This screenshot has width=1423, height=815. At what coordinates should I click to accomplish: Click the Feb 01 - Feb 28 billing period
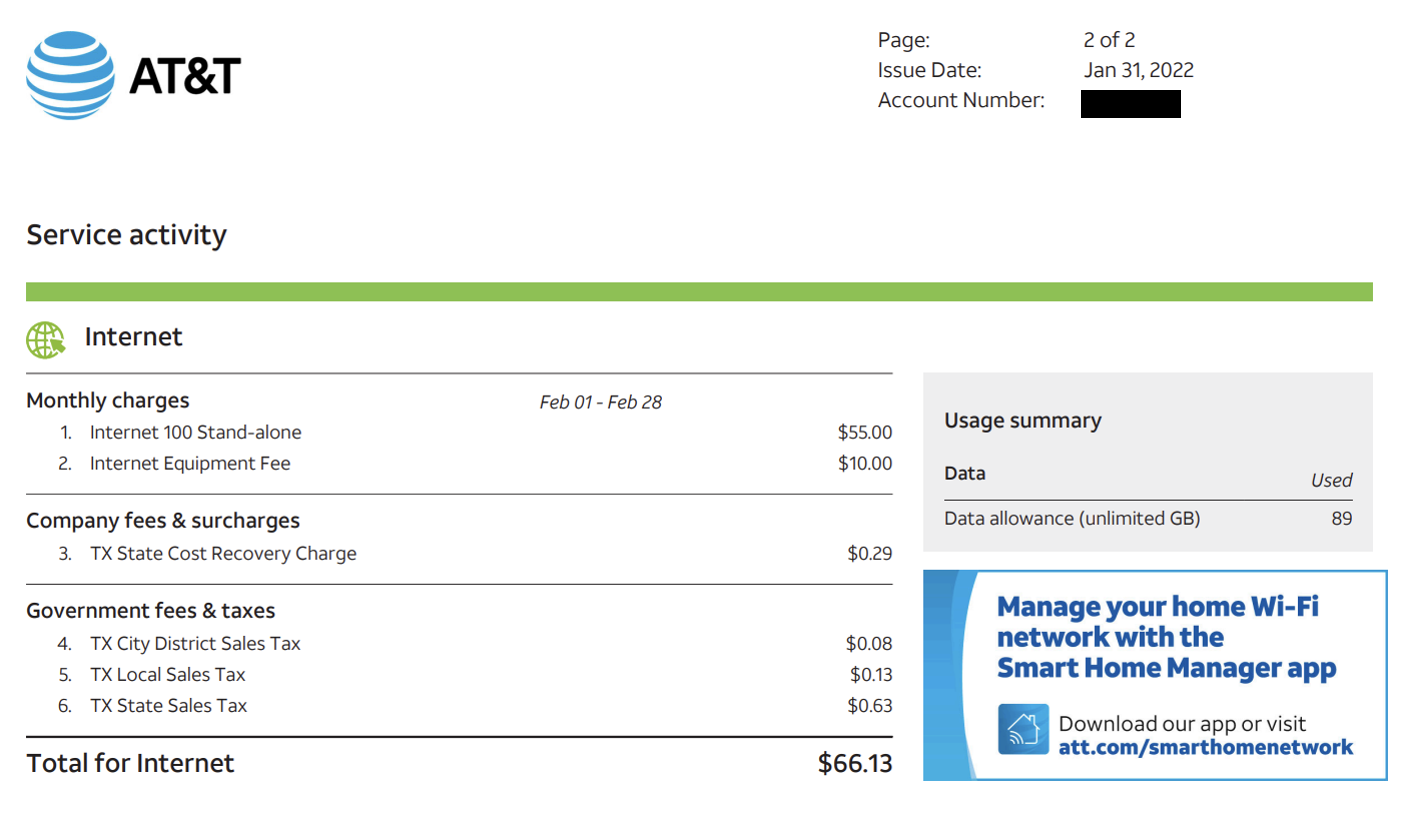(600, 402)
